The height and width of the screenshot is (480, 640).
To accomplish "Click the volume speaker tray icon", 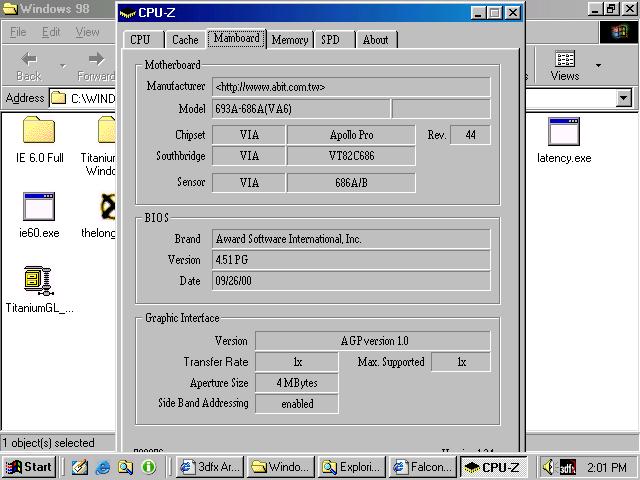I will click(548, 467).
